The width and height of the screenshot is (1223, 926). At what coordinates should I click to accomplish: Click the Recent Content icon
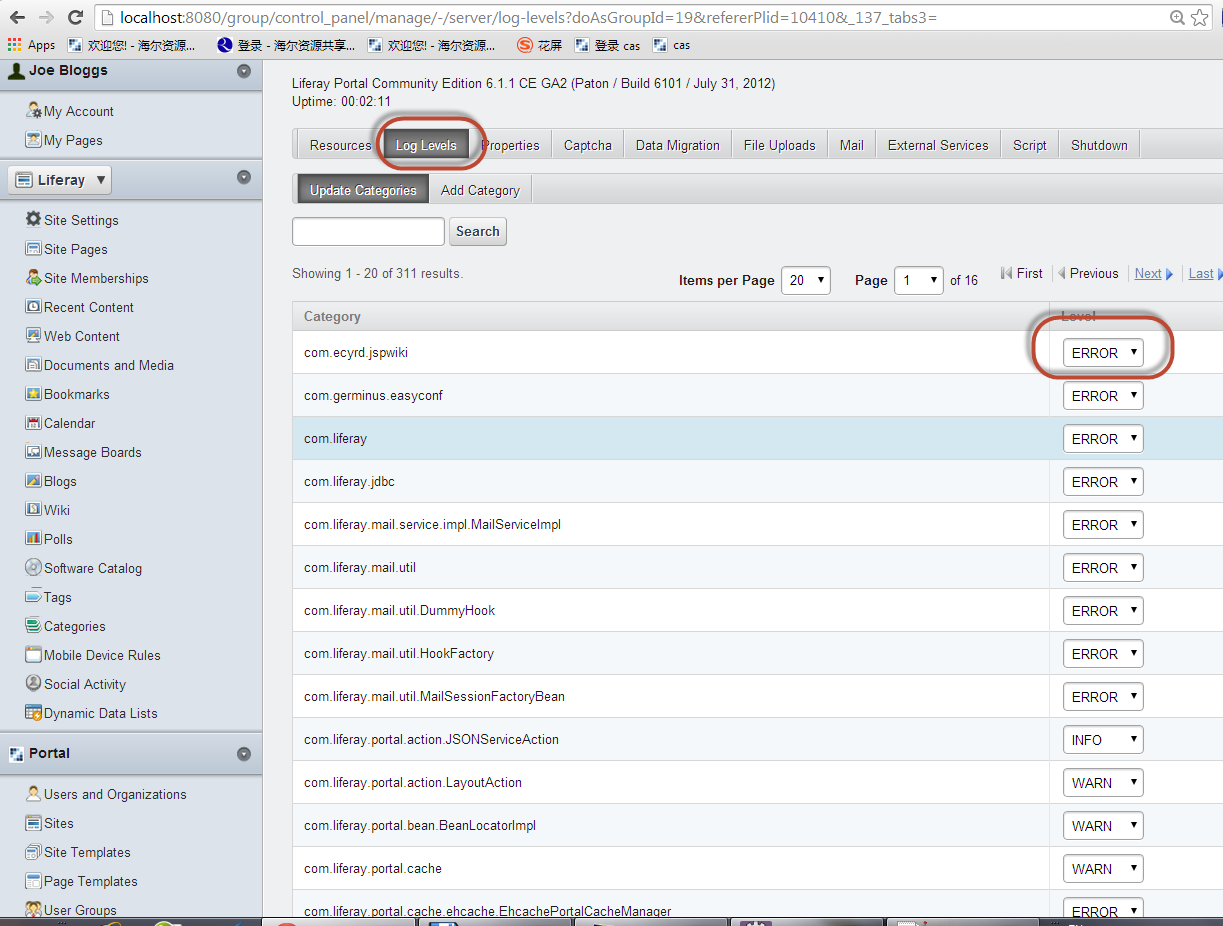[x=34, y=307]
